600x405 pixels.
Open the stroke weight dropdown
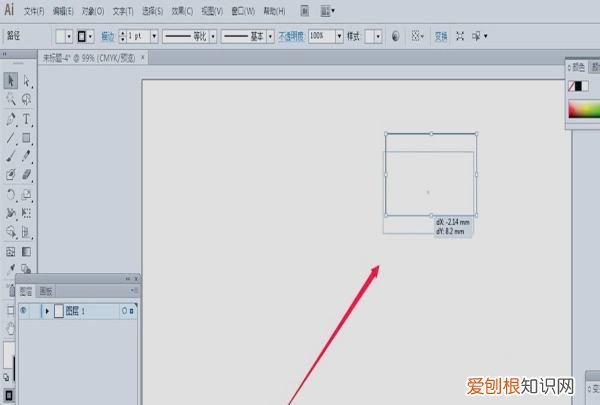pyautogui.click(x=154, y=35)
